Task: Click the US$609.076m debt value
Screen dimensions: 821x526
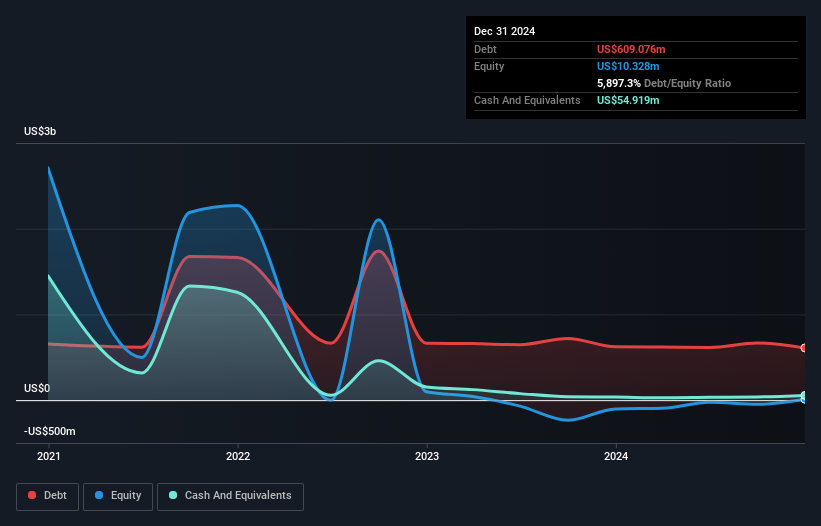Action: (x=631, y=49)
